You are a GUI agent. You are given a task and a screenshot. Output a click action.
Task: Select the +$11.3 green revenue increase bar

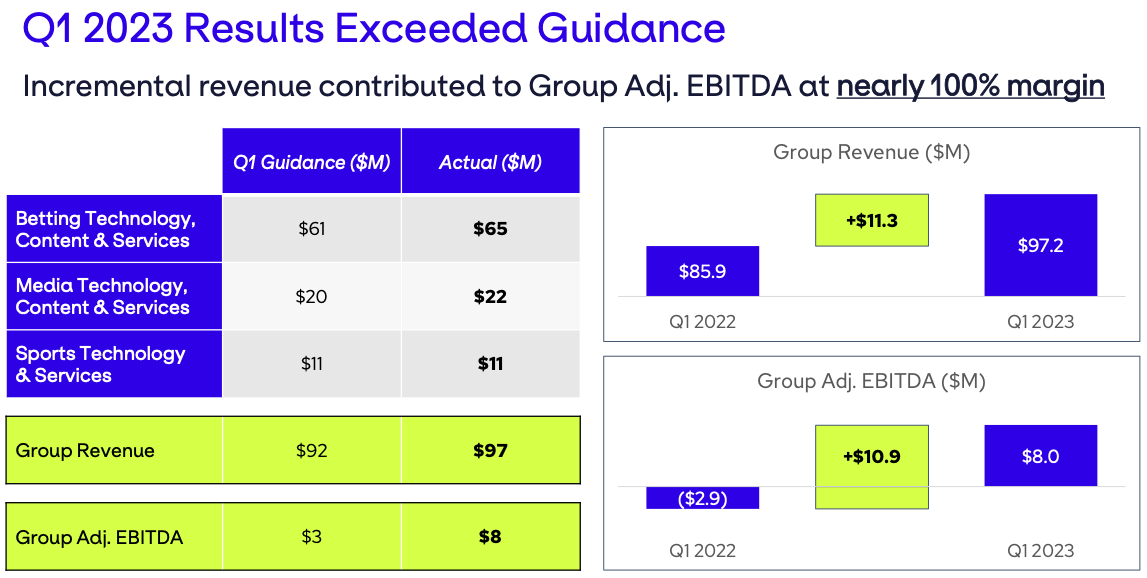point(871,220)
